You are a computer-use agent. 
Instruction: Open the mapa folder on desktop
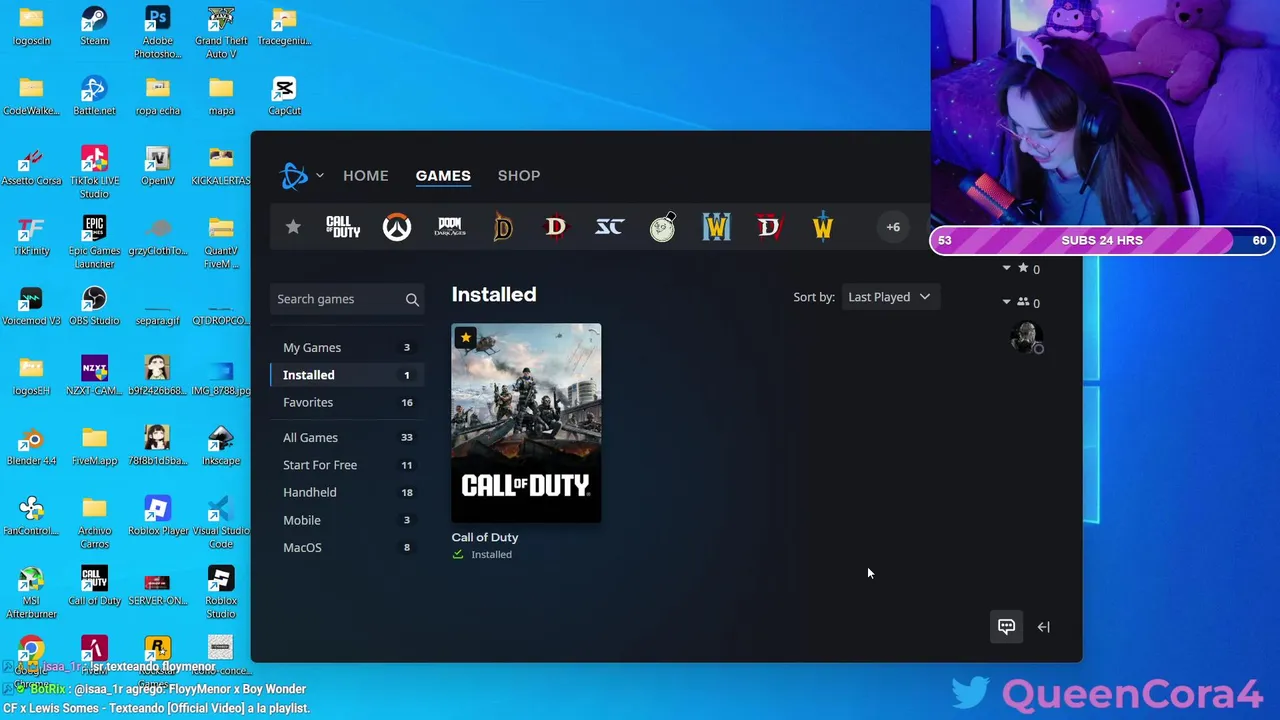(221, 96)
